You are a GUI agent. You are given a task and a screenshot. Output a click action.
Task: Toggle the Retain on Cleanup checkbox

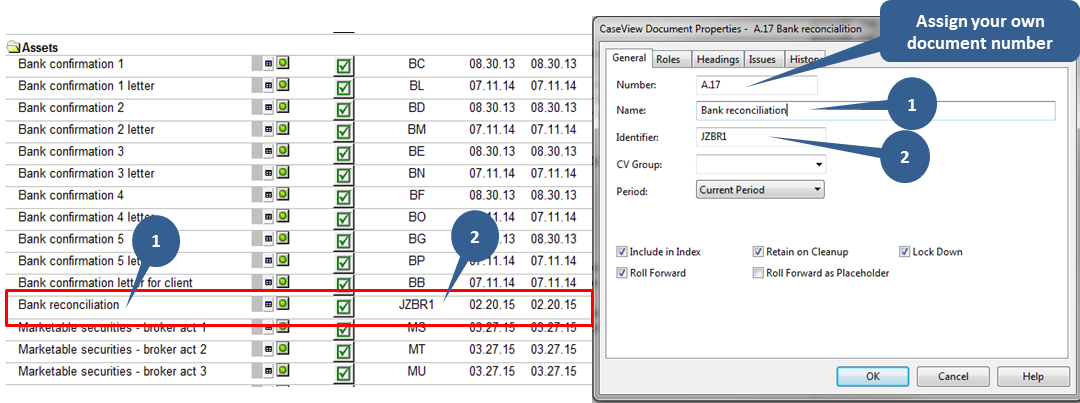(759, 252)
